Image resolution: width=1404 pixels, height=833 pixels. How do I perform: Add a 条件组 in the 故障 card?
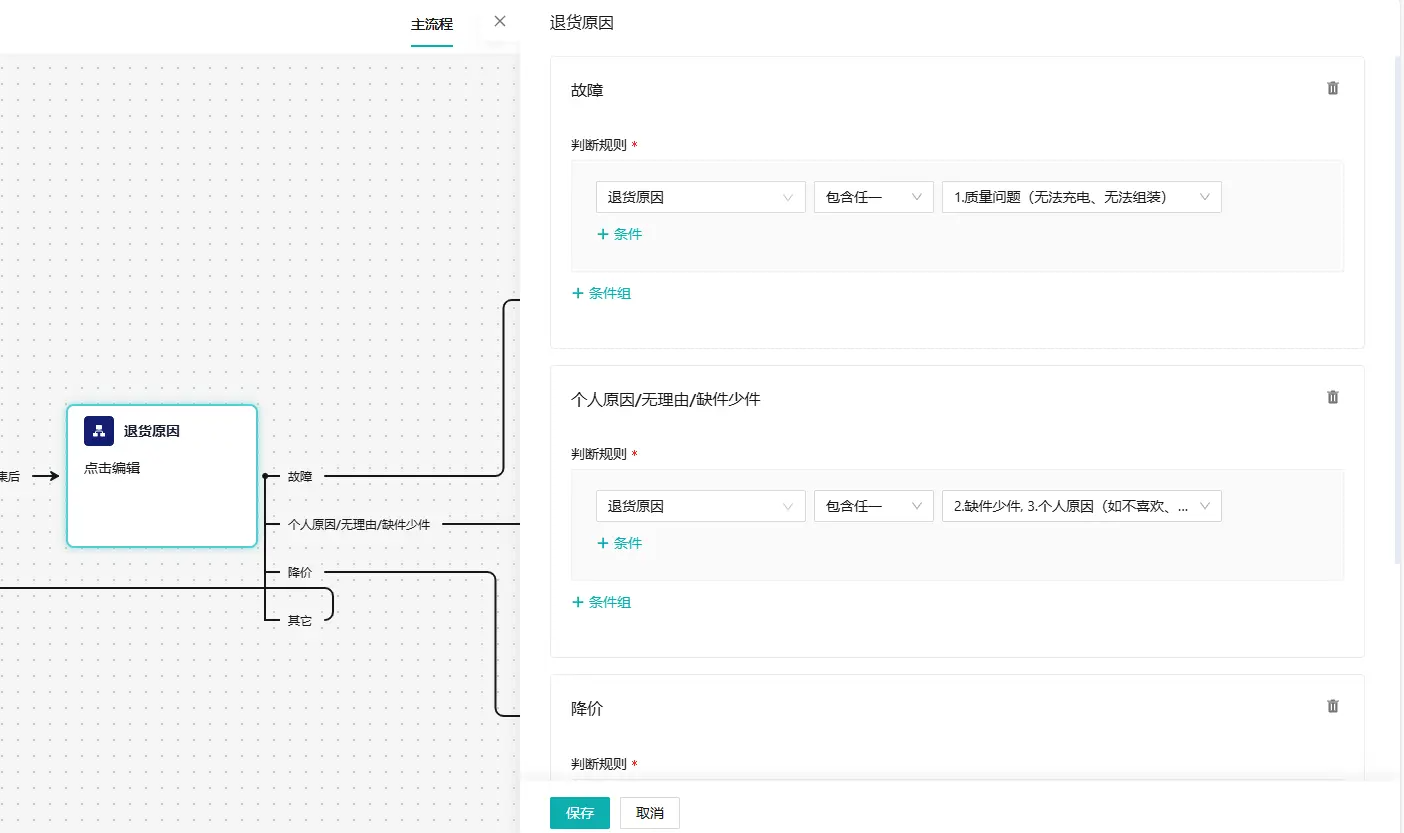point(601,293)
